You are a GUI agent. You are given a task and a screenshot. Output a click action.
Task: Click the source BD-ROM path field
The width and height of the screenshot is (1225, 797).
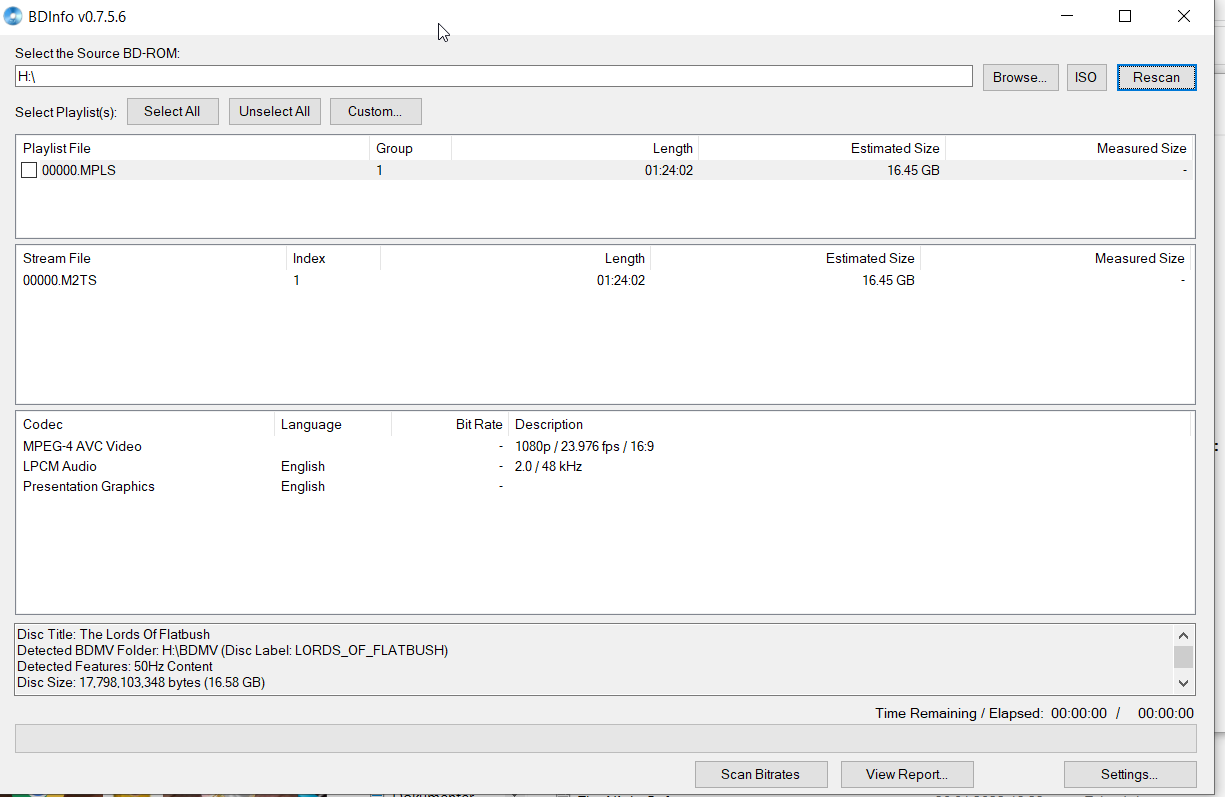[x=494, y=76]
